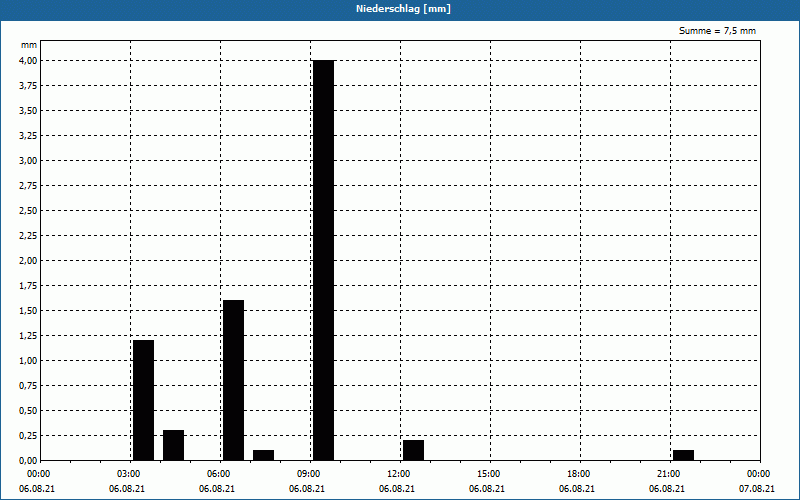Click the 0,00 y-axis label

point(28,460)
